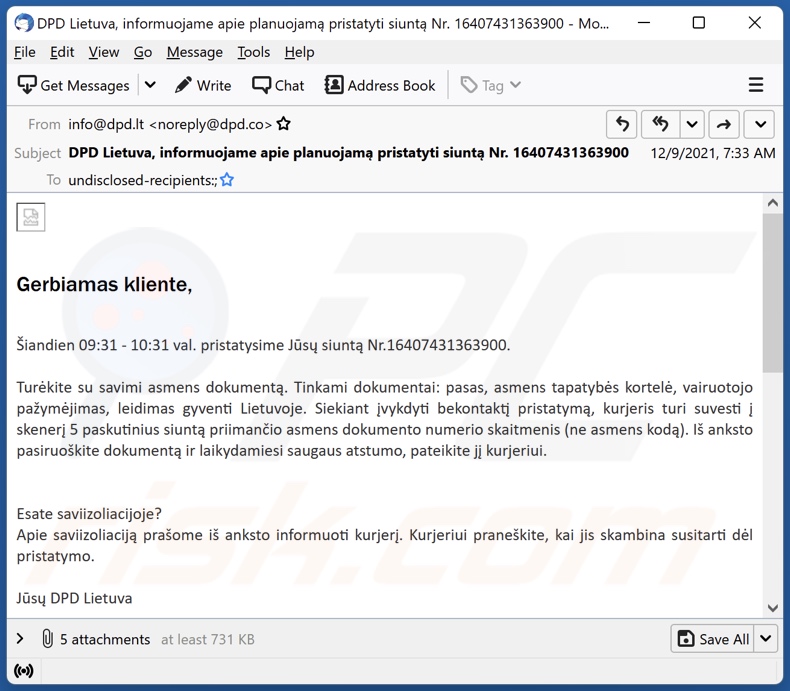Click the Get Messages button
The width and height of the screenshot is (790, 691).
point(74,85)
